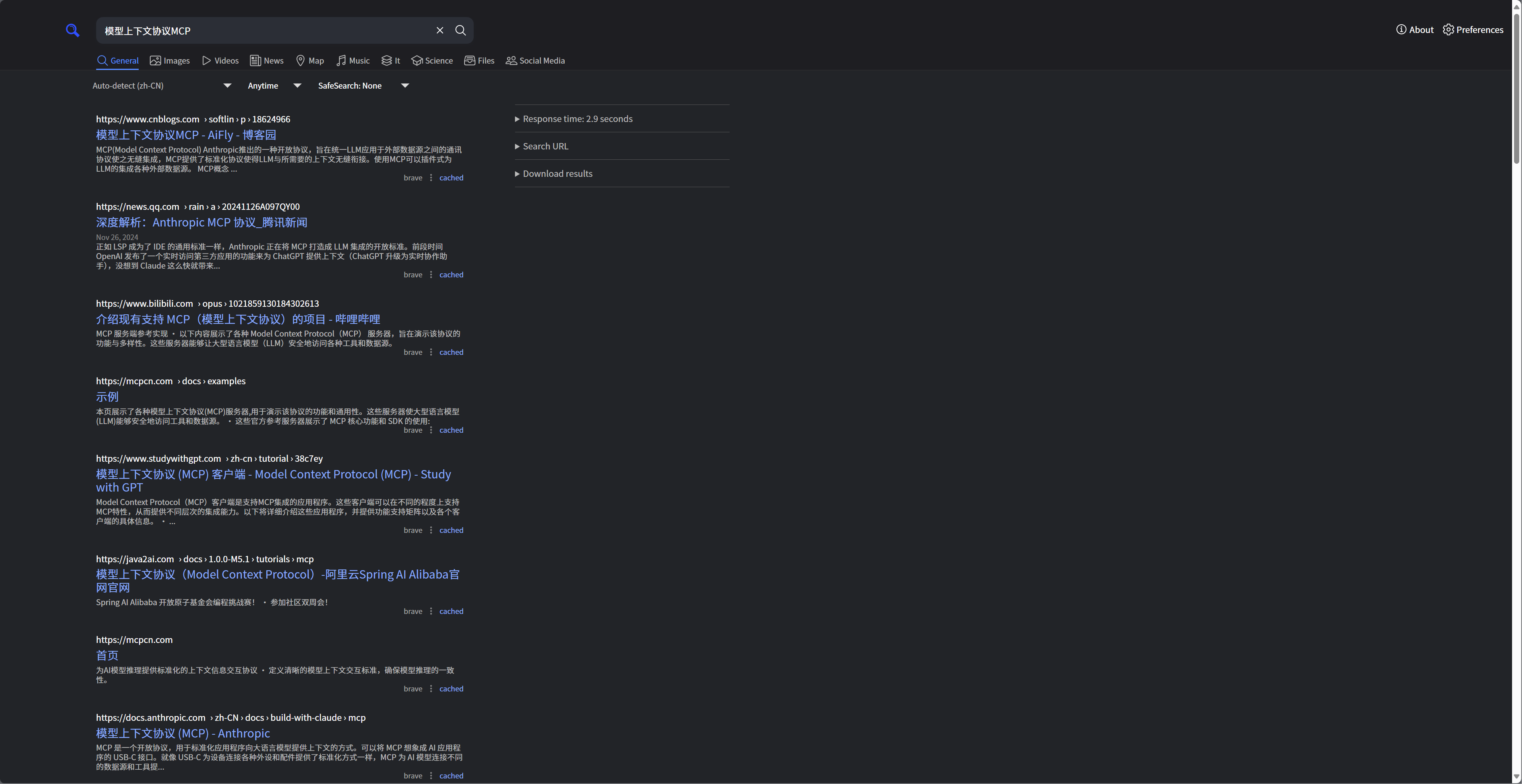This screenshot has width=1522, height=784.
Task: Open cached link for cnblogs result
Action: click(x=451, y=178)
